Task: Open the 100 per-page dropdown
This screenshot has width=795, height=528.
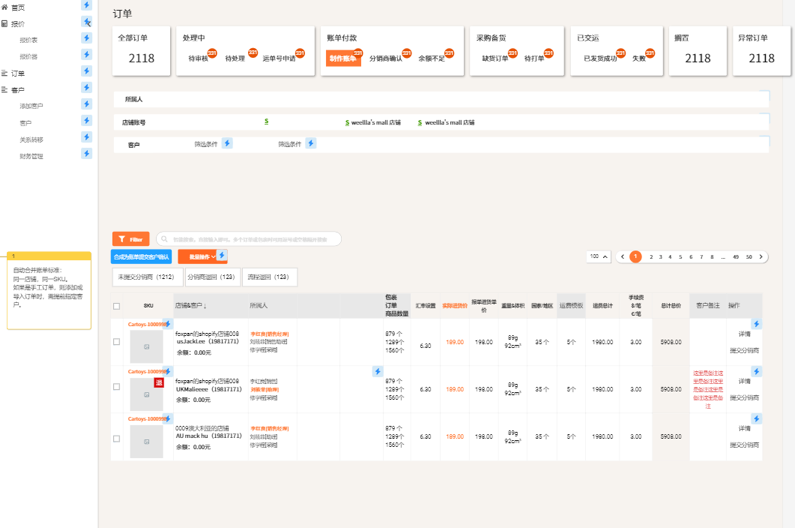Action: click(x=598, y=257)
